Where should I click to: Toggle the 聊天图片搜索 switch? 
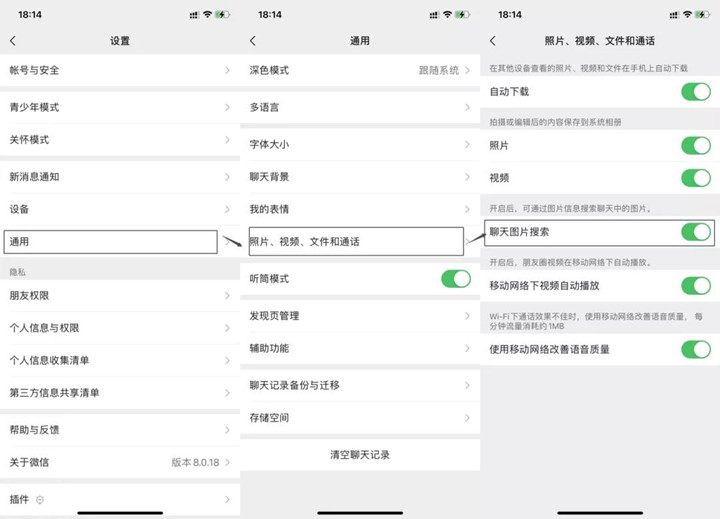click(695, 232)
